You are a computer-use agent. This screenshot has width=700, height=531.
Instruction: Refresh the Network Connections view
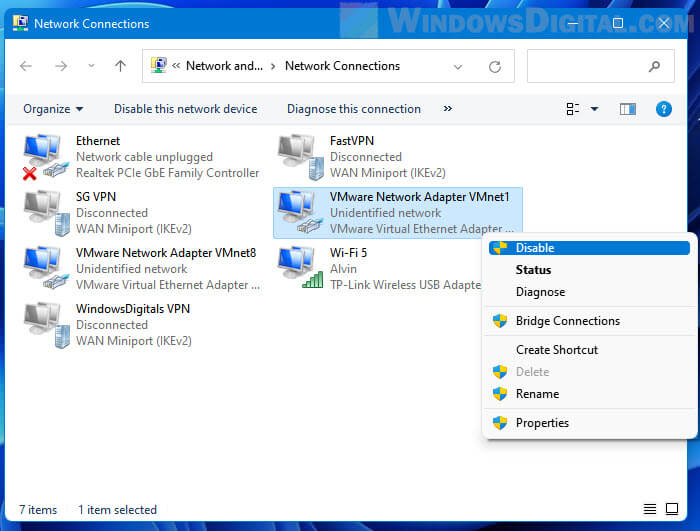click(495, 67)
